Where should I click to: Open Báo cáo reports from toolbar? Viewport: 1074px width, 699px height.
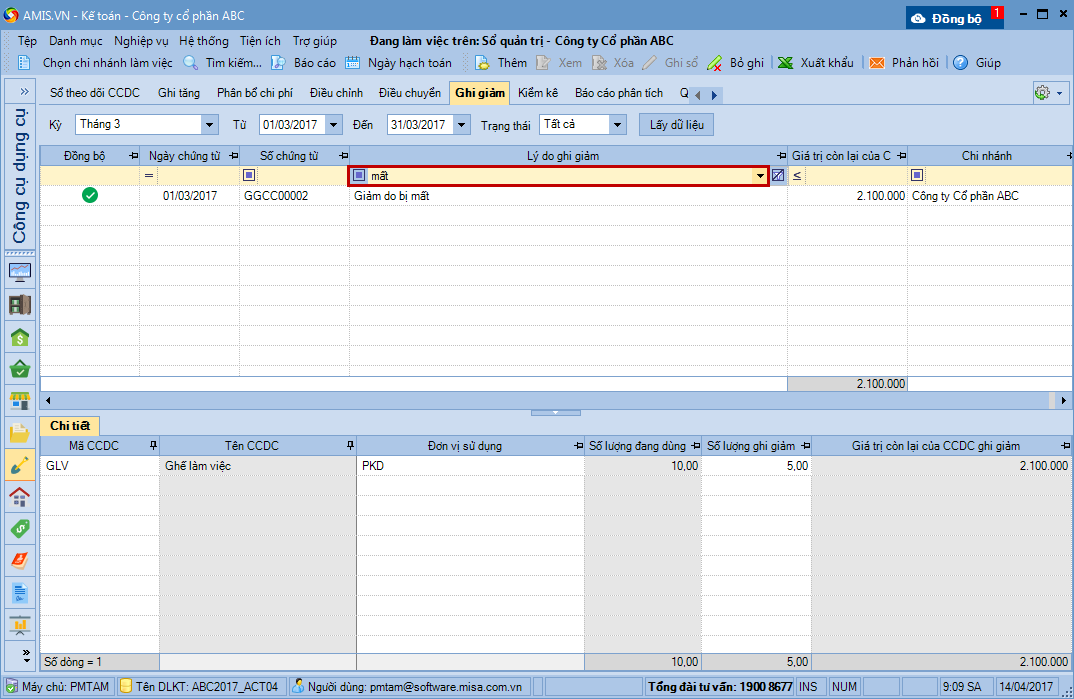tap(279, 63)
